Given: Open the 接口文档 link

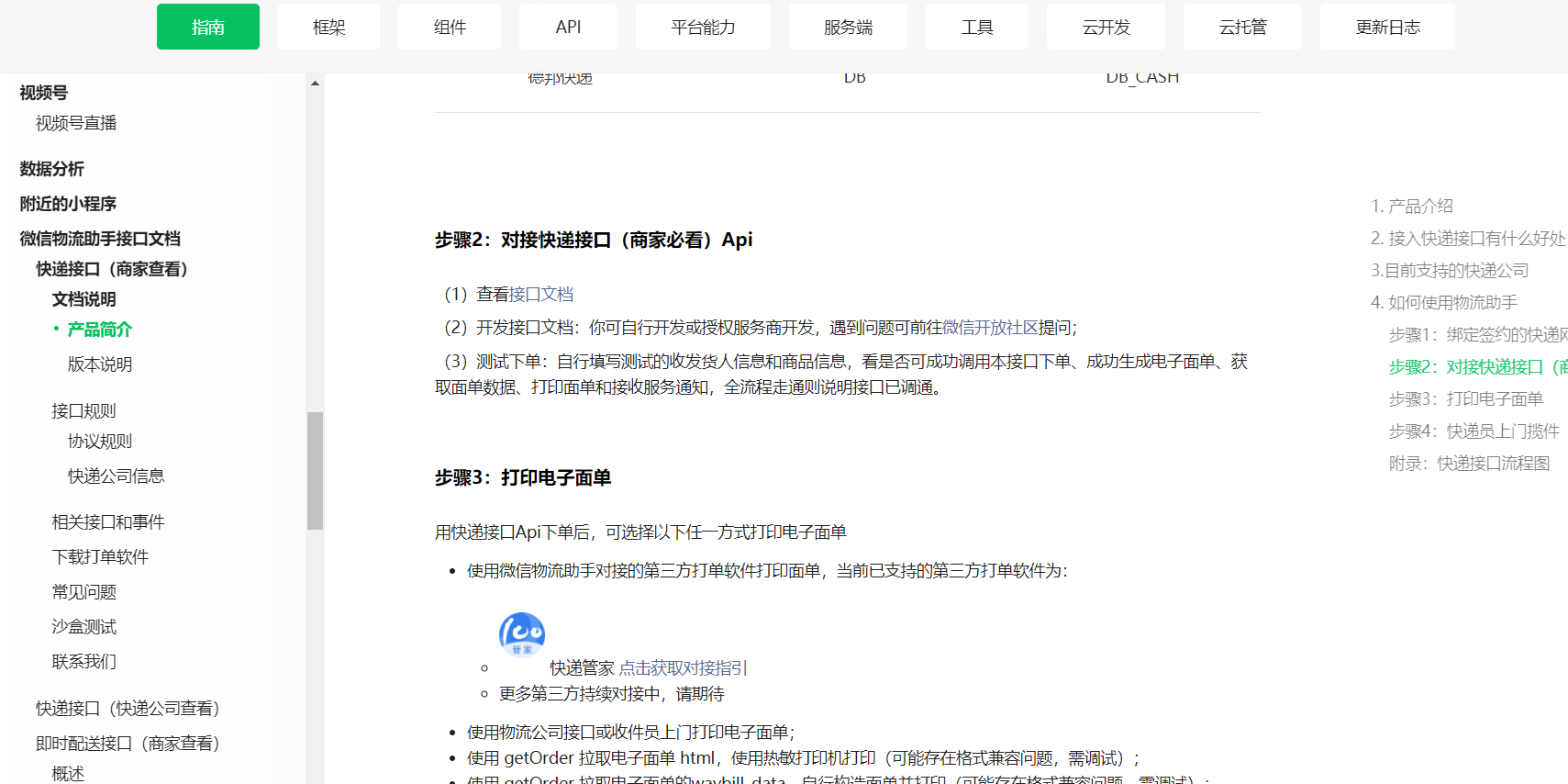Looking at the screenshot, I should (541, 294).
